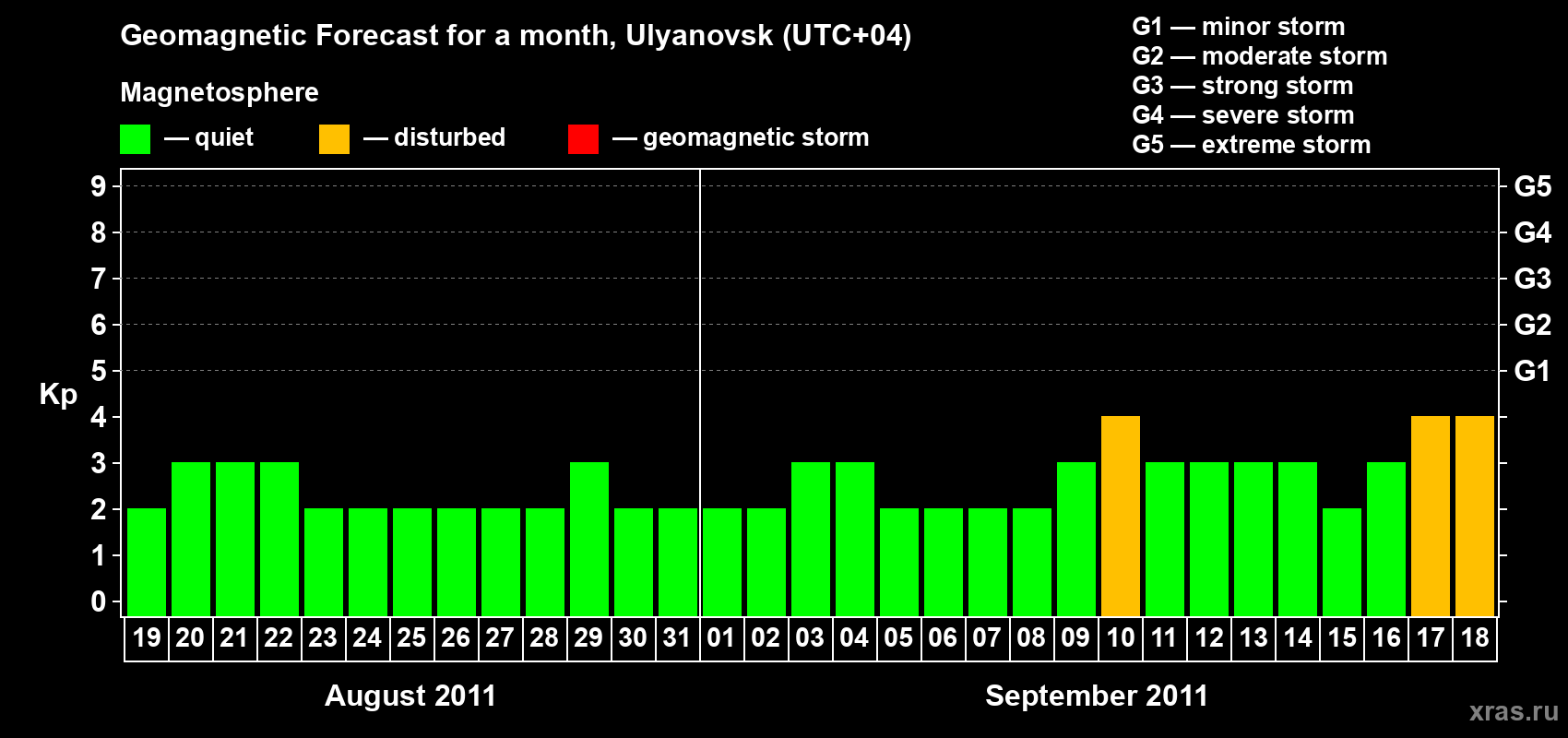This screenshot has width=1568, height=738.
Task: Click the Magnetosphere heading
Action: coord(220,92)
